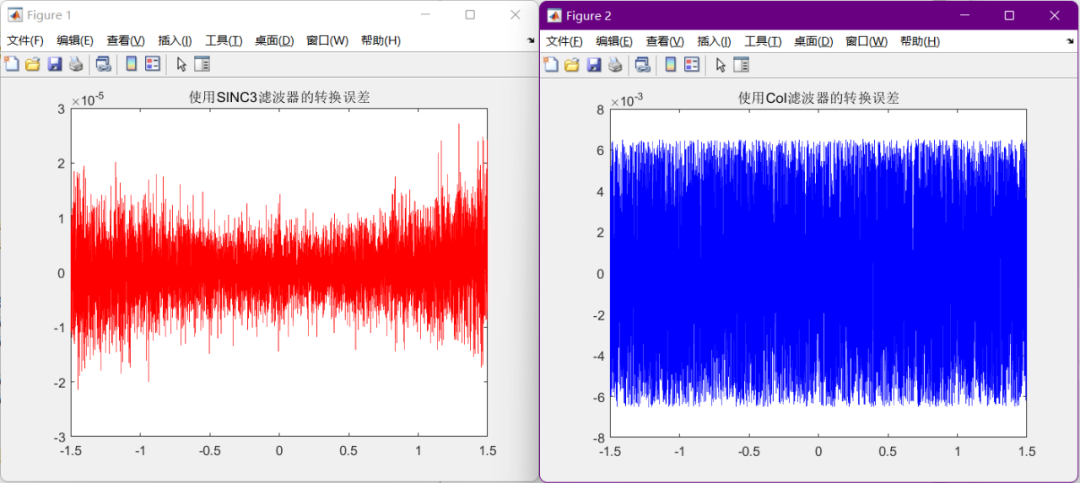Click MATLAB logo icon in Figure 1 title bar
Viewport: 1080px width, 483px height.
14,15
